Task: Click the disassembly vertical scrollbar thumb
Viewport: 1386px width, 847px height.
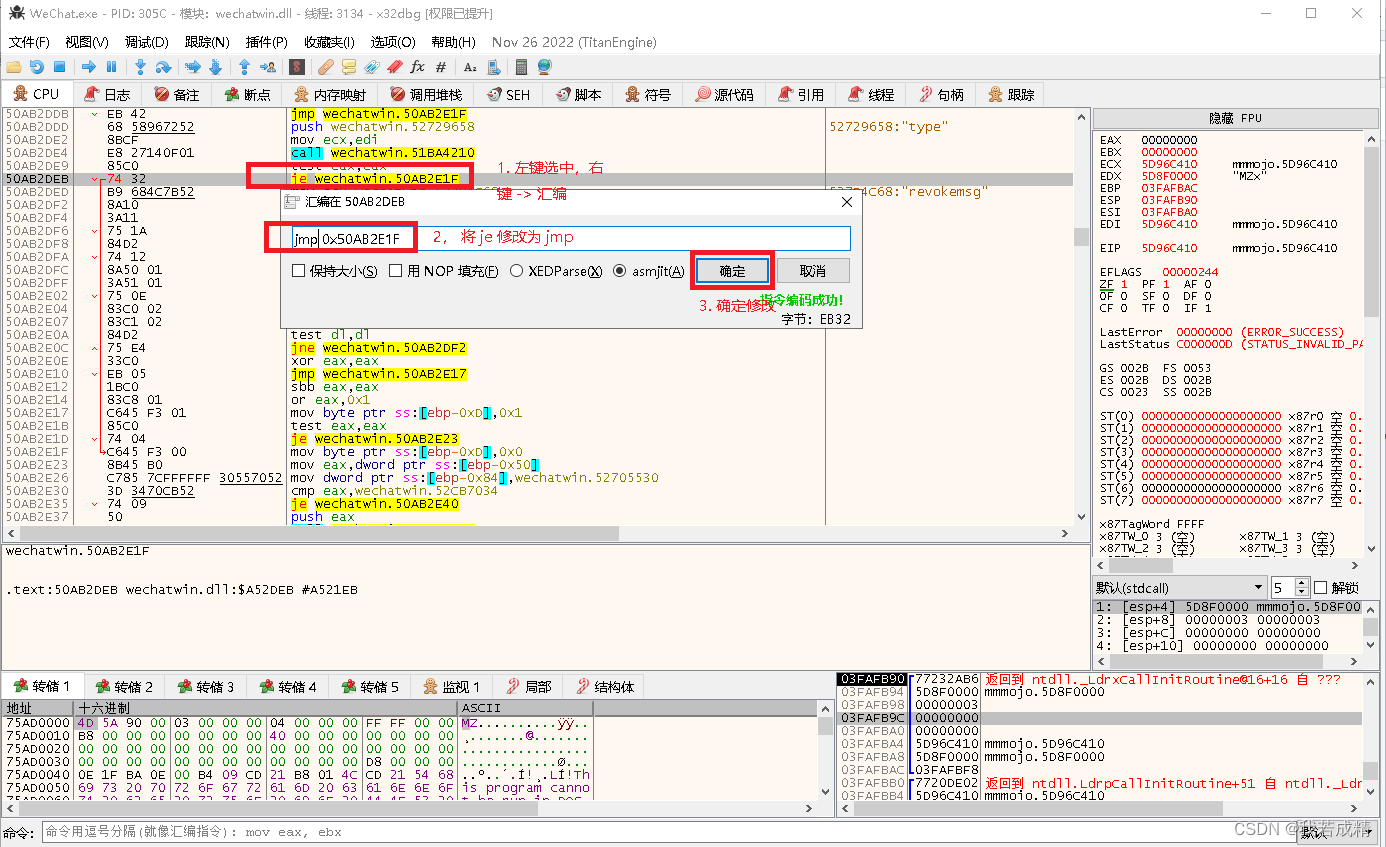Action: coord(1080,236)
